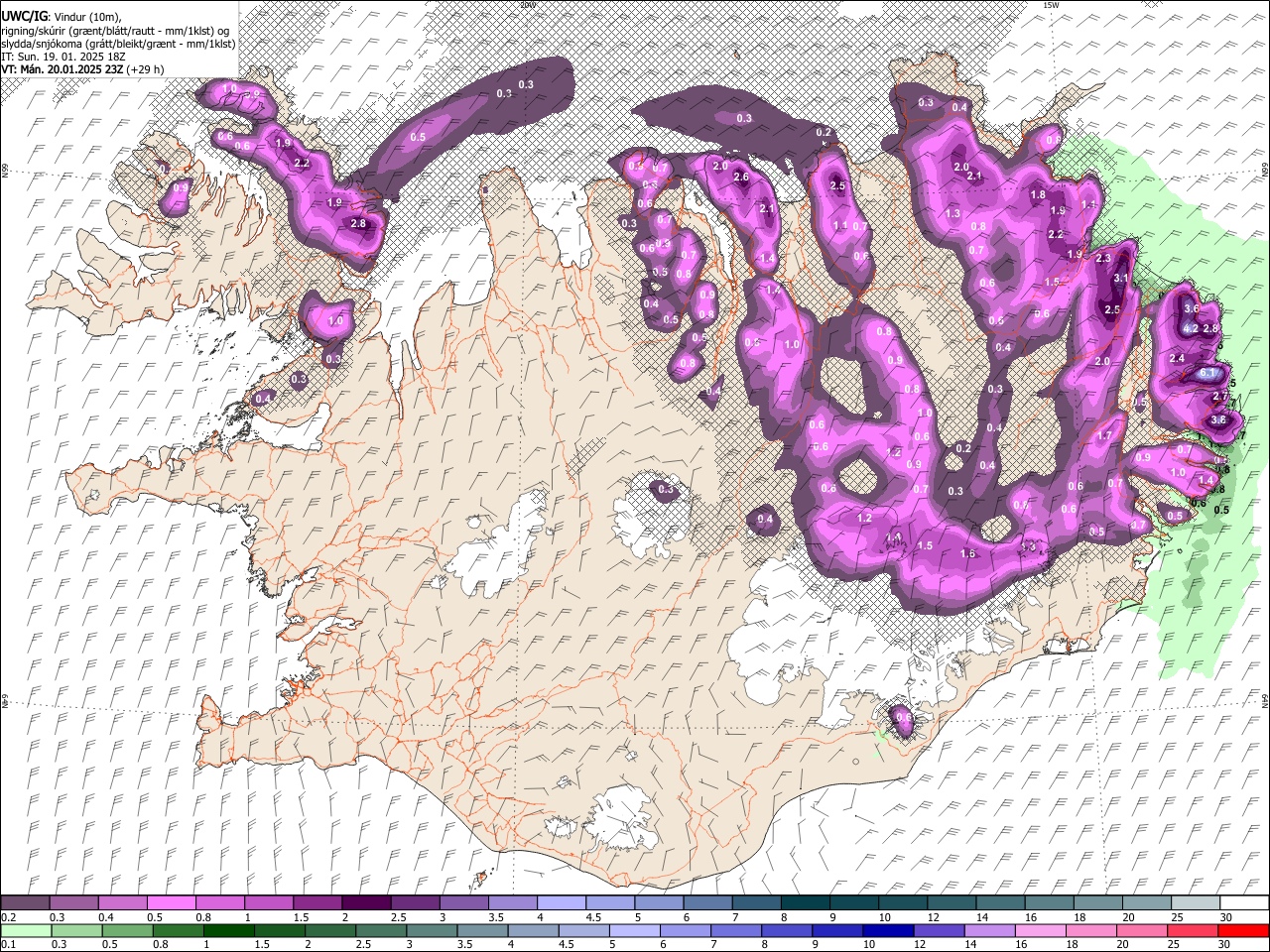
Task: Click the 3.1 precipitation value on map
Action: (x=1121, y=279)
